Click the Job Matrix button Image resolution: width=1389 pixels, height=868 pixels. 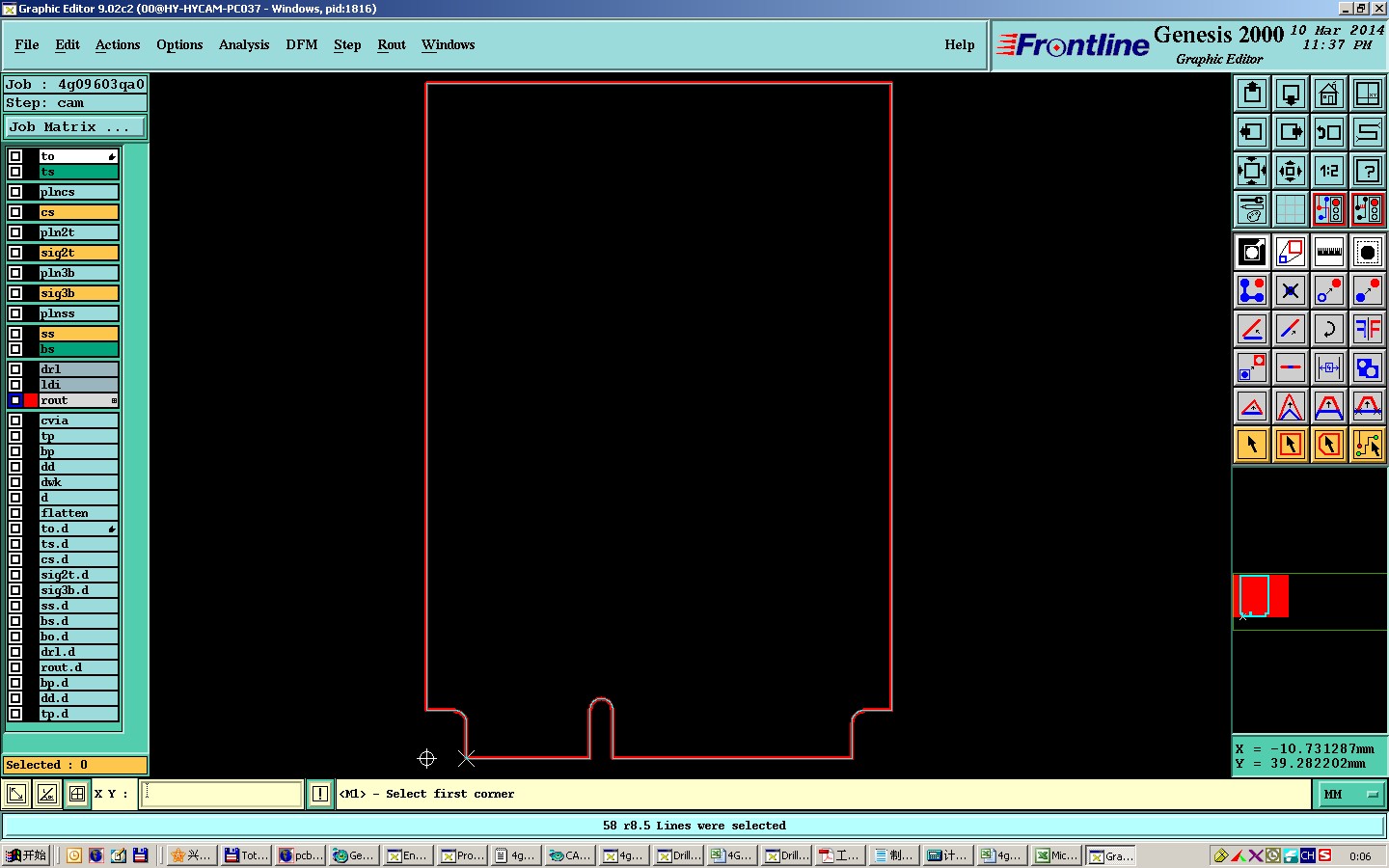(75, 127)
